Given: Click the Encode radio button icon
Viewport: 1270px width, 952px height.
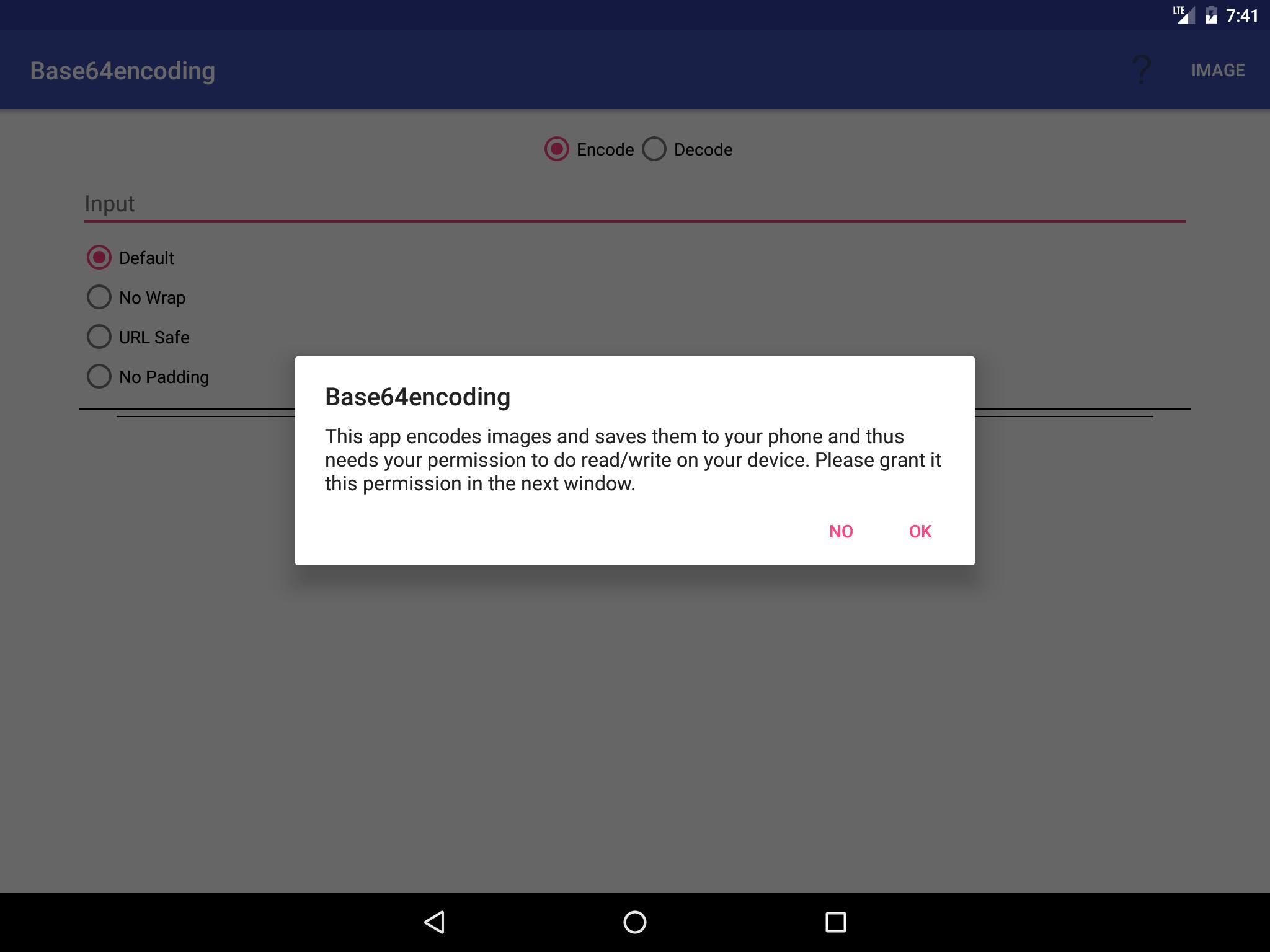Looking at the screenshot, I should pos(556,149).
